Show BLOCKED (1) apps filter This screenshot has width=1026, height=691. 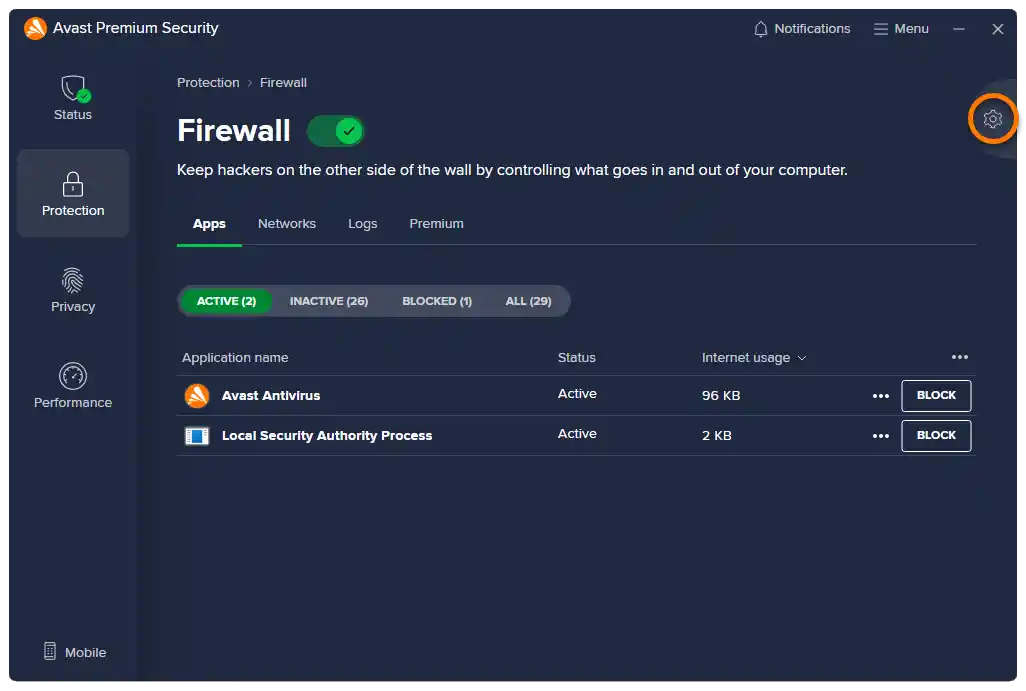436,301
